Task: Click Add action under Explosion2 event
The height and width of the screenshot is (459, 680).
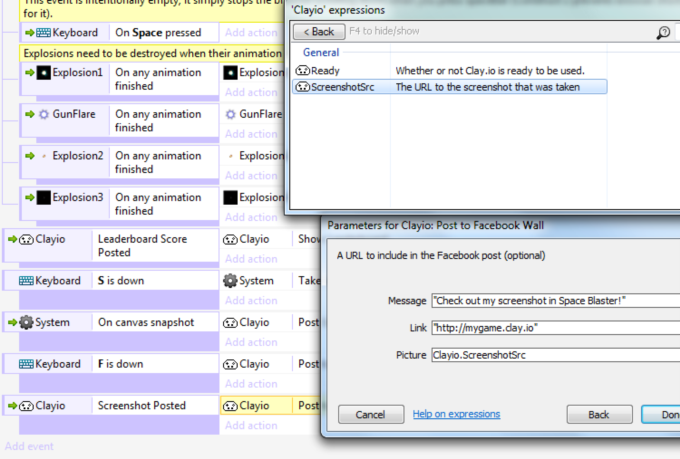Action: point(251,175)
